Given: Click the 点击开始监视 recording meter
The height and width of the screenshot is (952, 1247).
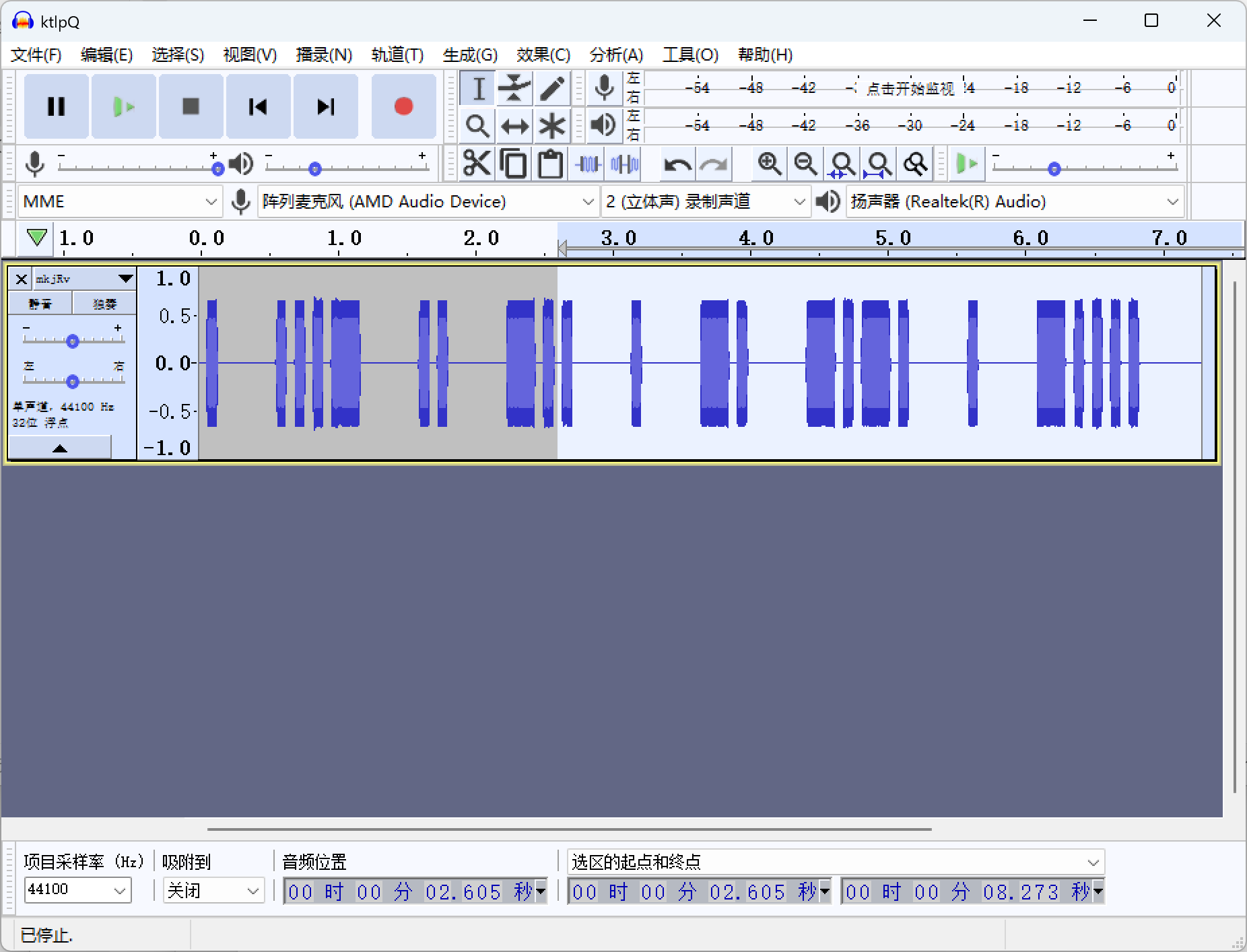Looking at the screenshot, I should (910, 88).
